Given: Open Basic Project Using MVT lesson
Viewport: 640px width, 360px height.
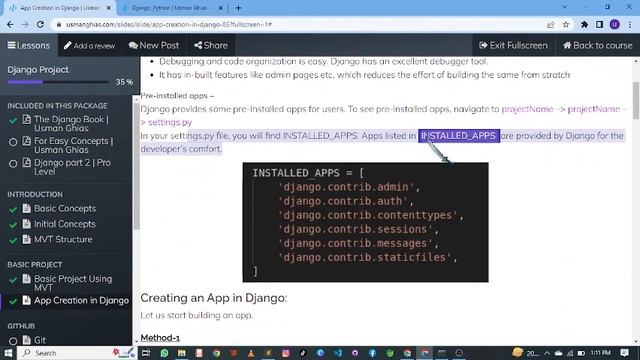Looking at the screenshot, I should tap(73, 283).
